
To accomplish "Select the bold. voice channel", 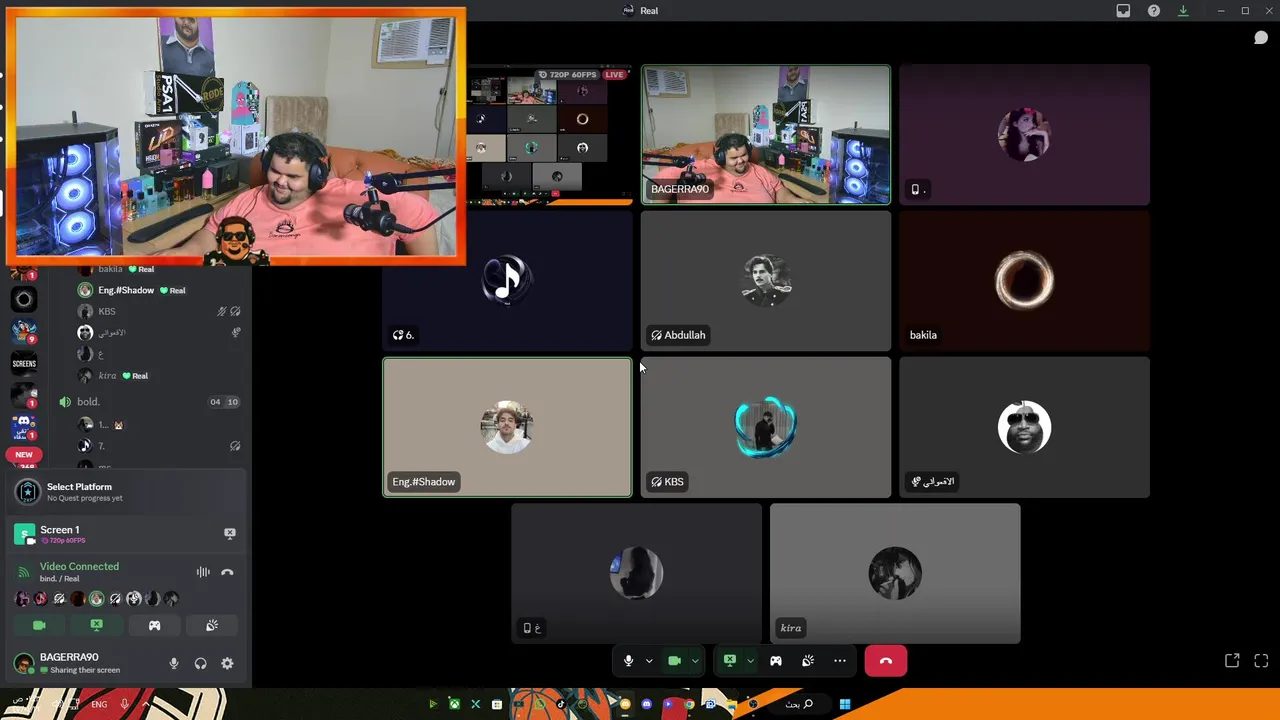I will pyautogui.click(x=150, y=402).
